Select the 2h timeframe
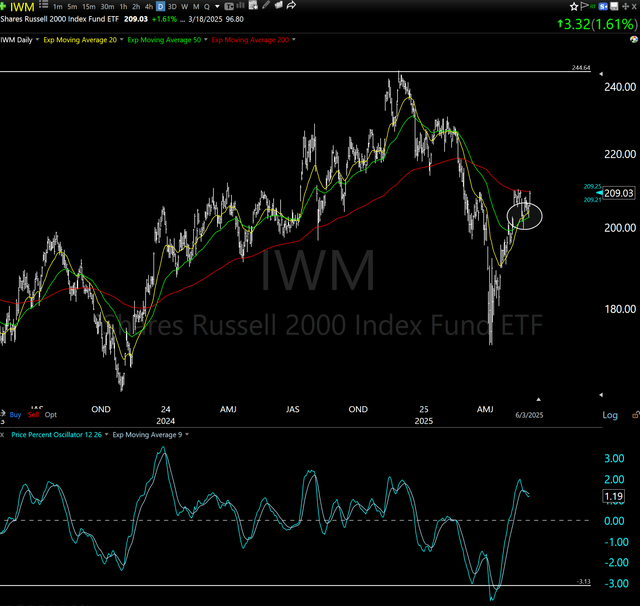 point(136,7)
